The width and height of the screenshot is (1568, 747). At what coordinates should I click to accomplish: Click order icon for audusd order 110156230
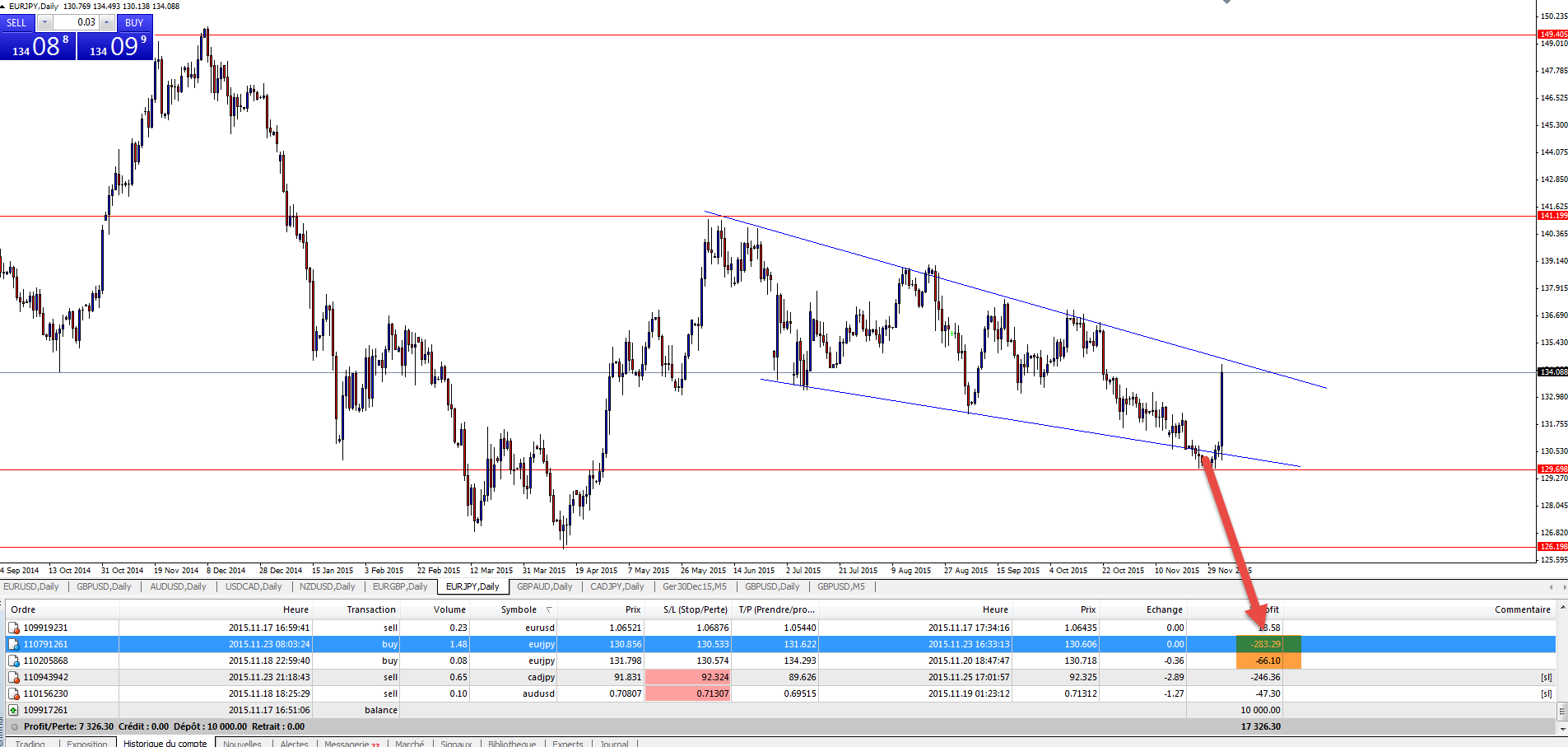click(14, 693)
